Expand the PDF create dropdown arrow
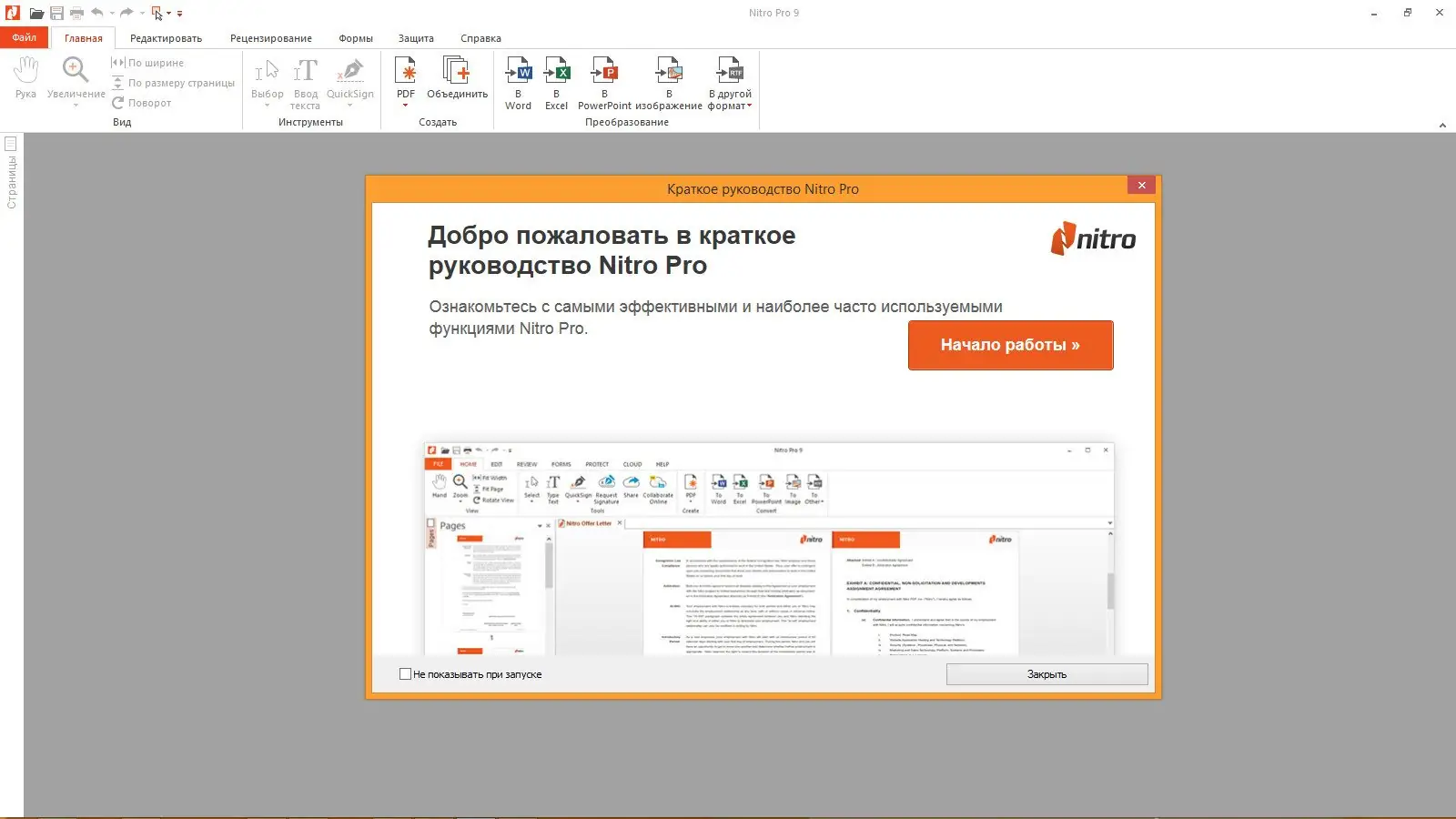The width and height of the screenshot is (1456, 819). (406, 106)
